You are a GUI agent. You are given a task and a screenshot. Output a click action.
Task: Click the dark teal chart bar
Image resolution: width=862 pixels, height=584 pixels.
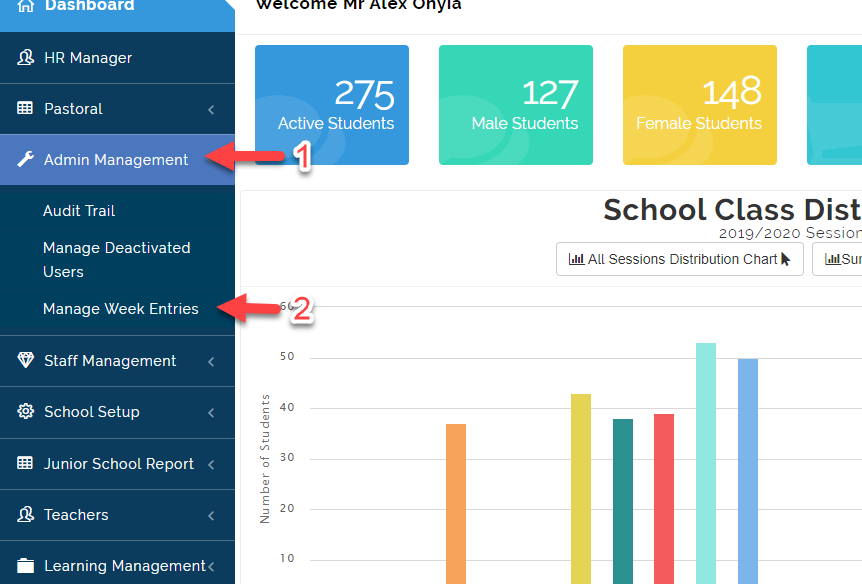[x=623, y=502]
